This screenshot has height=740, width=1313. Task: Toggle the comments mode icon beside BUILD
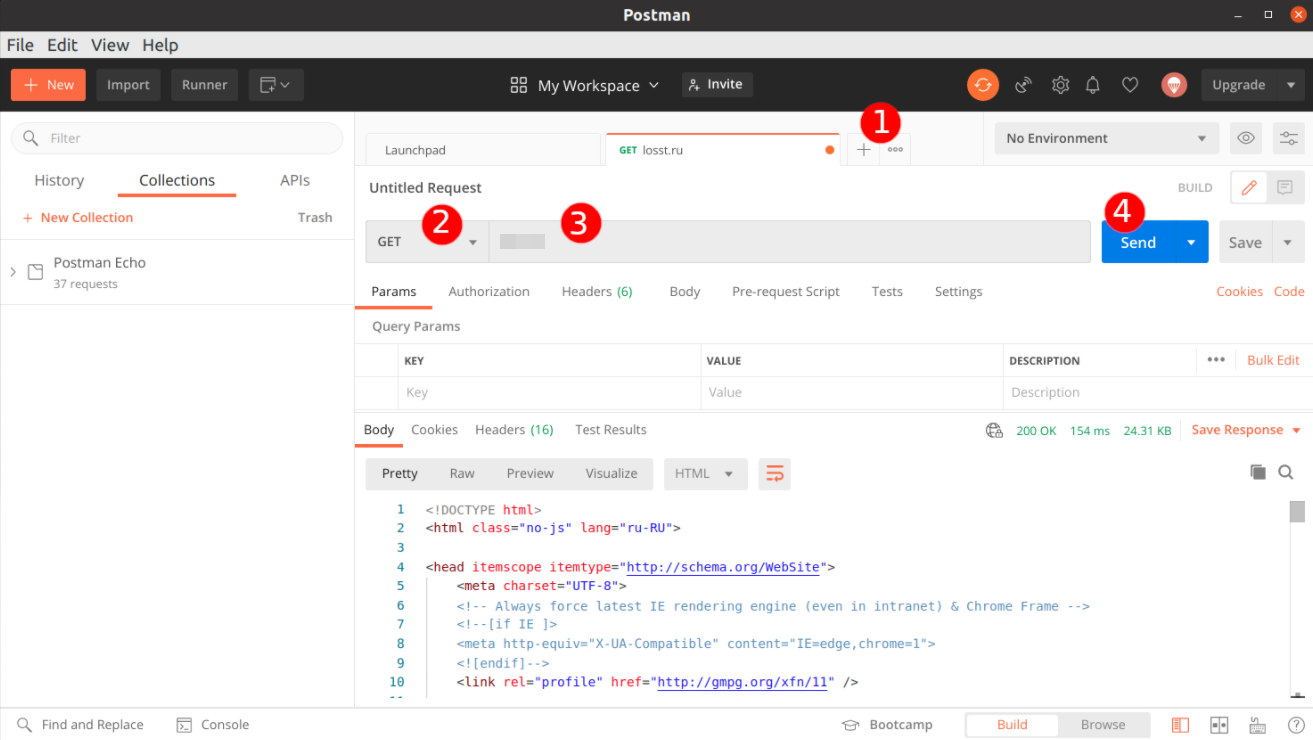[x=1285, y=187]
